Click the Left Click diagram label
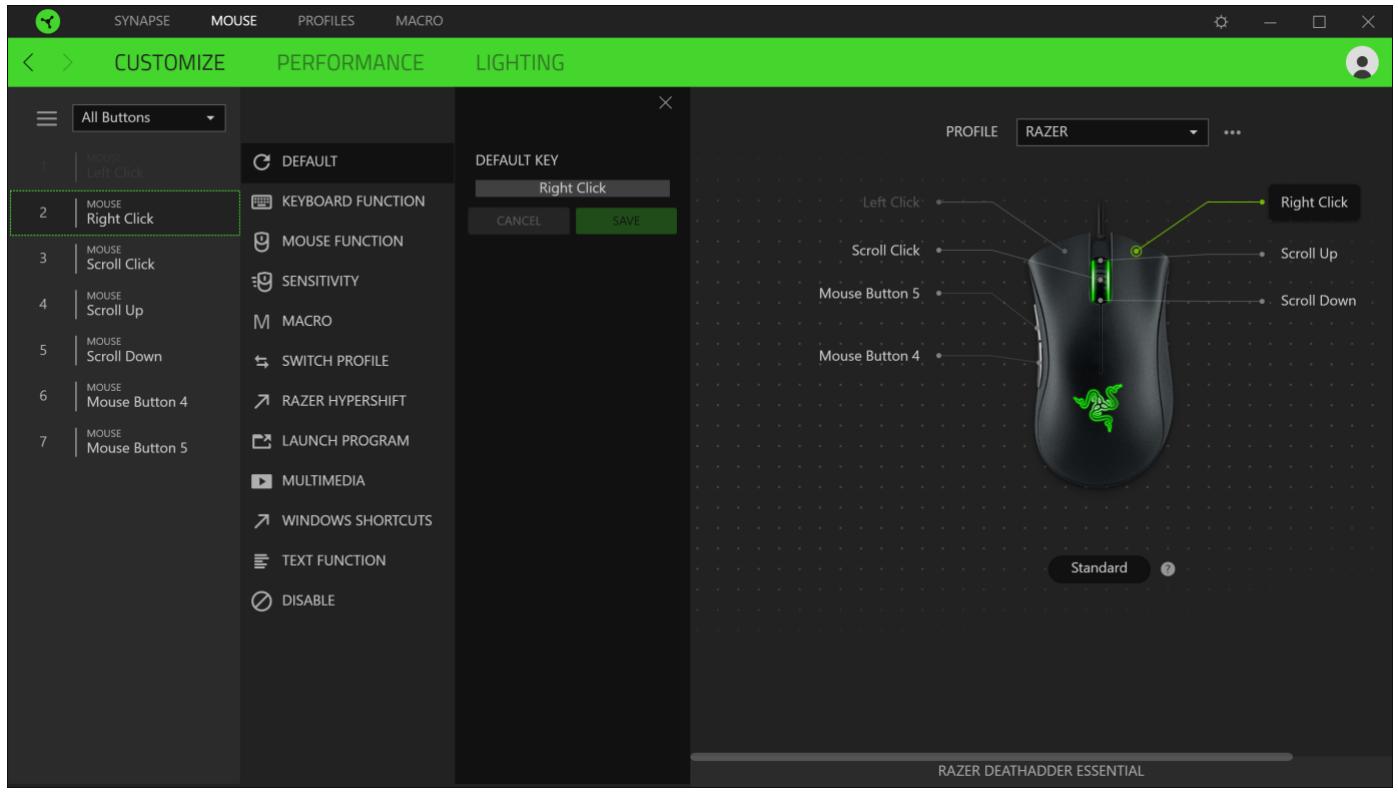 tap(890, 202)
